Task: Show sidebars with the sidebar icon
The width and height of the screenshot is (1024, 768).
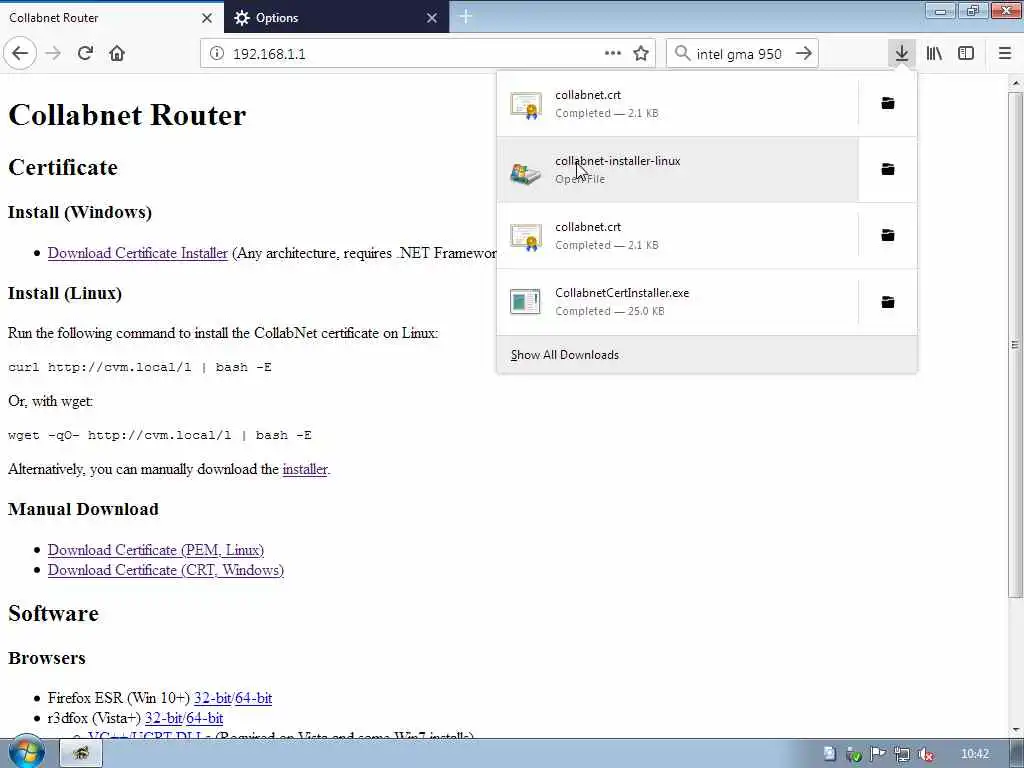Action: point(966,54)
